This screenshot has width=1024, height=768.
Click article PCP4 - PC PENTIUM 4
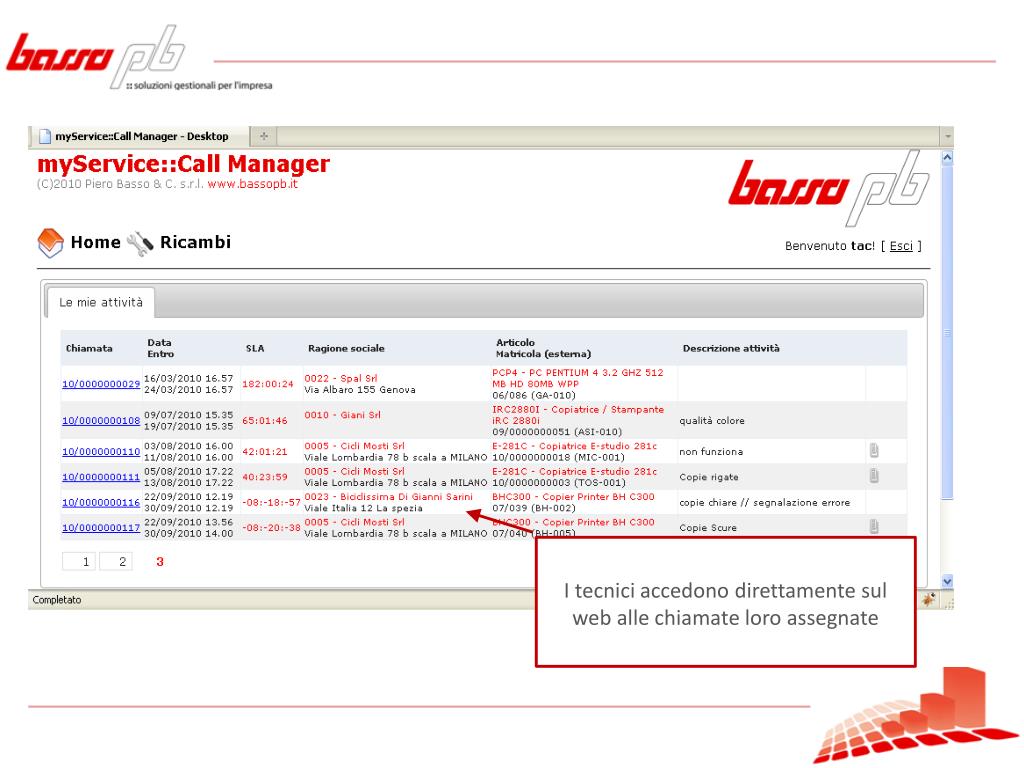(x=578, y=378)
